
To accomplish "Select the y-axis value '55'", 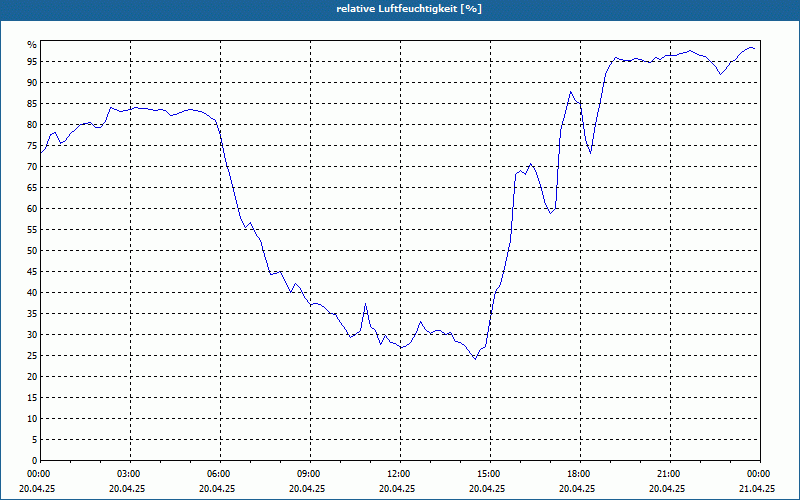I will point(32,230).
